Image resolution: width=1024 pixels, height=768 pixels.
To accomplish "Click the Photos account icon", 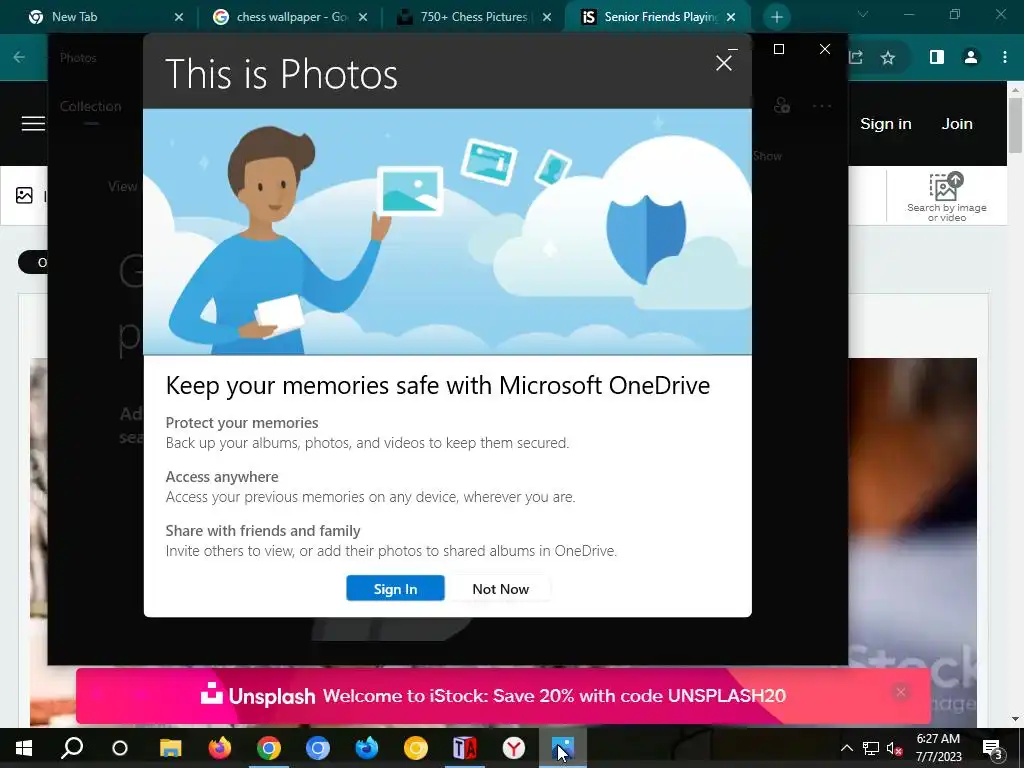I will point(781,105).
